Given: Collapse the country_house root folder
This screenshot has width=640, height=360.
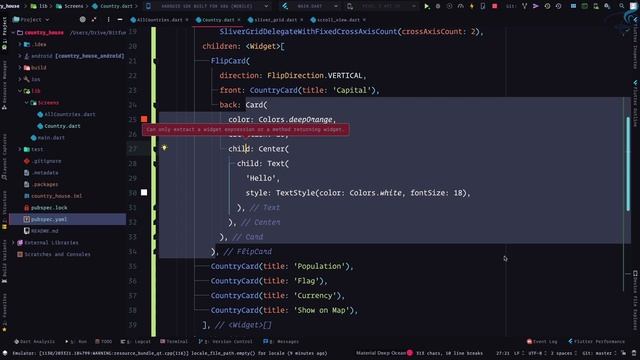Looking at the screenshot, I should tap(13, 32).
